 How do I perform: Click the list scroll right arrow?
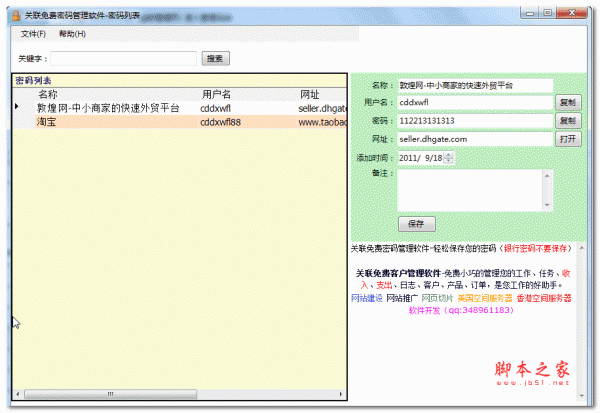341,394
